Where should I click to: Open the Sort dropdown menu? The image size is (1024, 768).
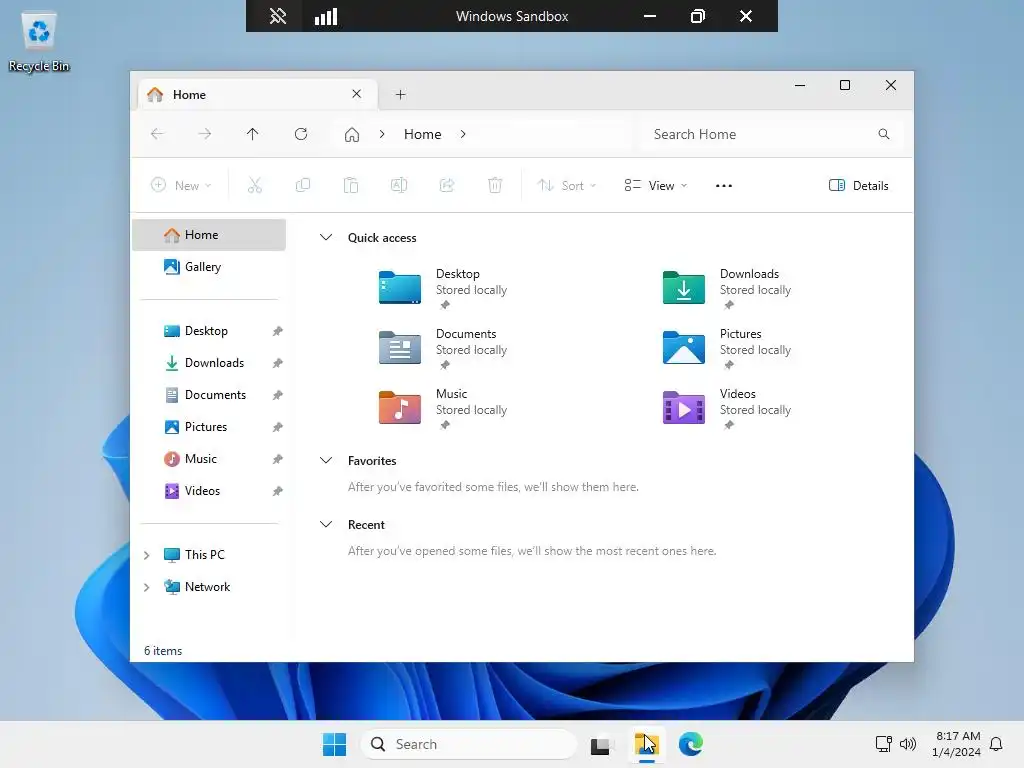566,185
